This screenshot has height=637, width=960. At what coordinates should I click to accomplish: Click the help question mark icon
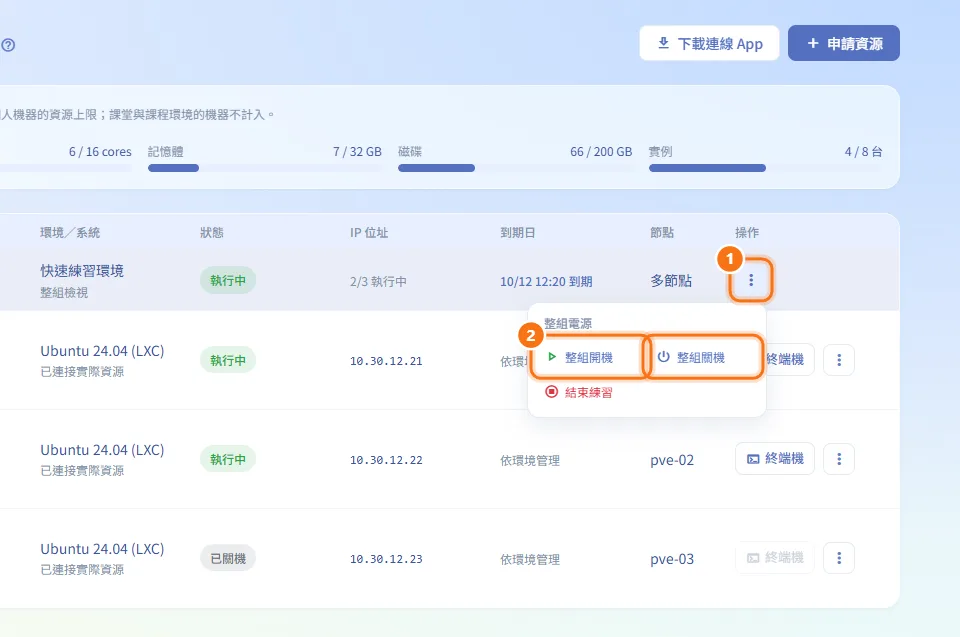[8, 45]
